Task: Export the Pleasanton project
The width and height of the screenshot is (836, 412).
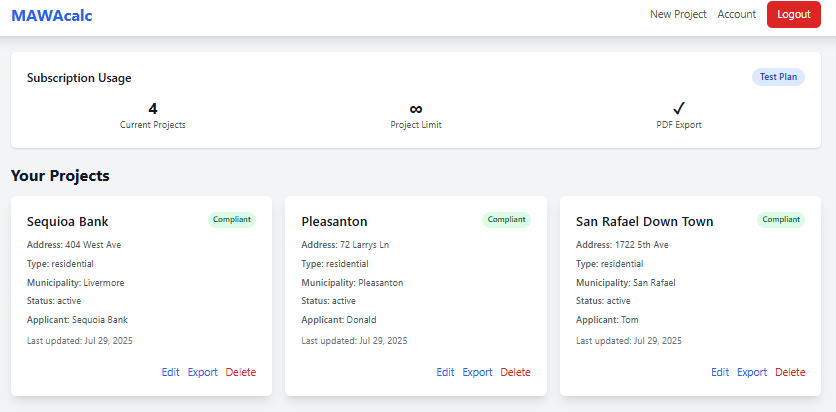Action: point(477,372)
